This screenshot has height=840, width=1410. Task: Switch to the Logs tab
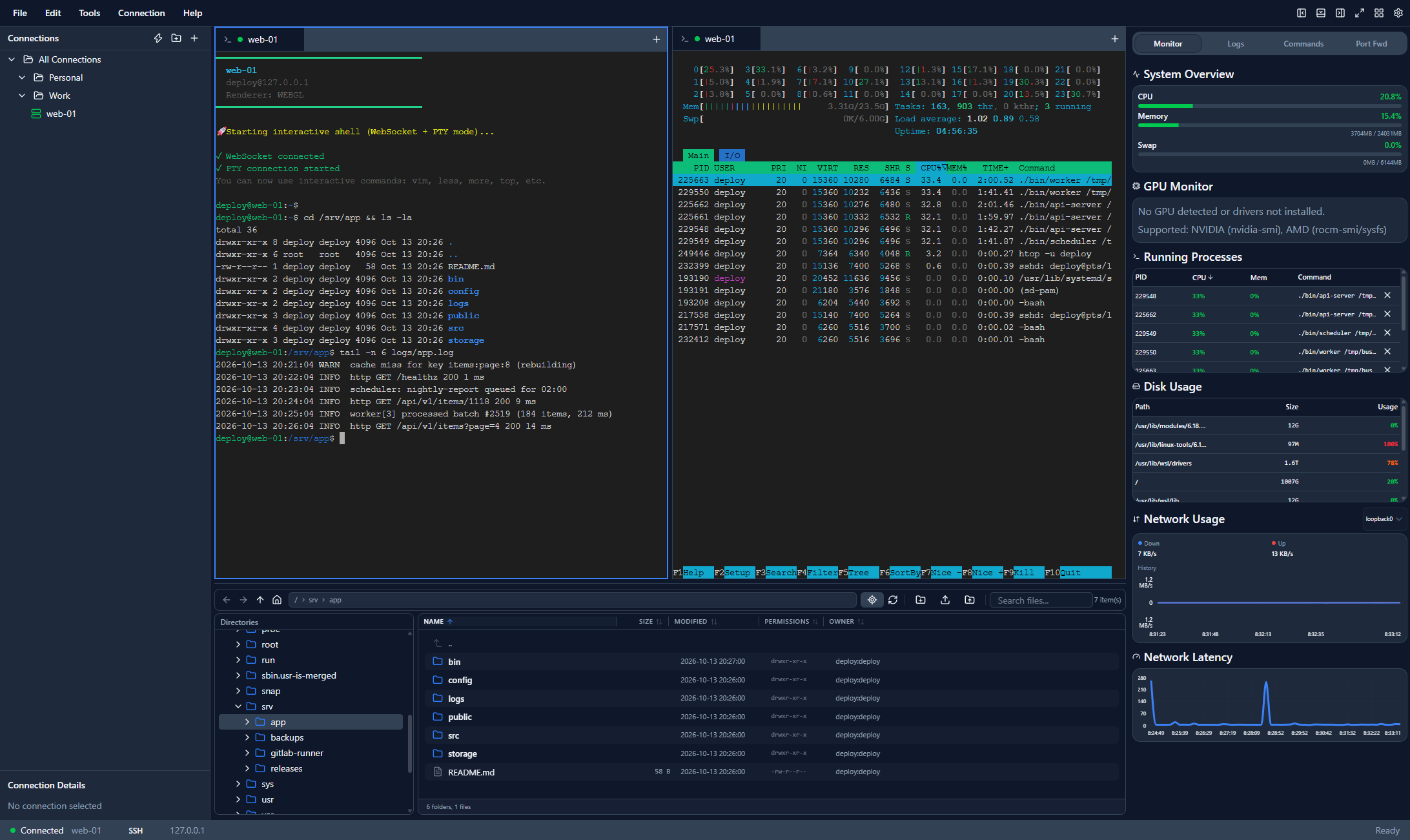(1236, 44)
